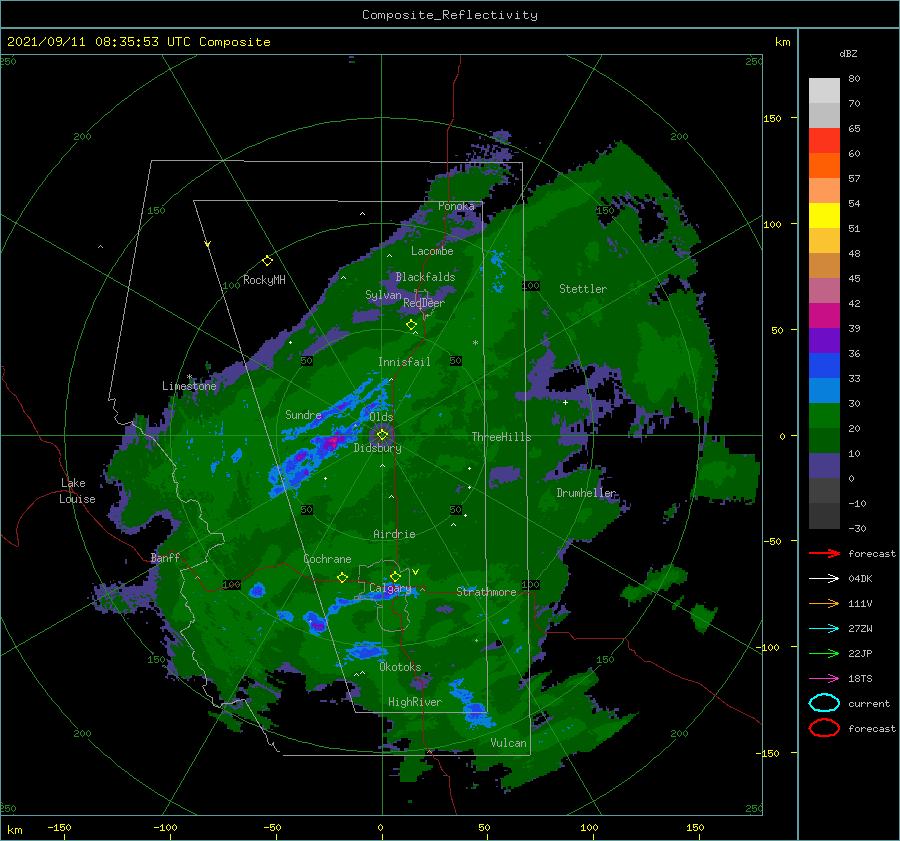The image size is (900, 841).
Task: Select the Limestone label on map
Action: point(189,386)
